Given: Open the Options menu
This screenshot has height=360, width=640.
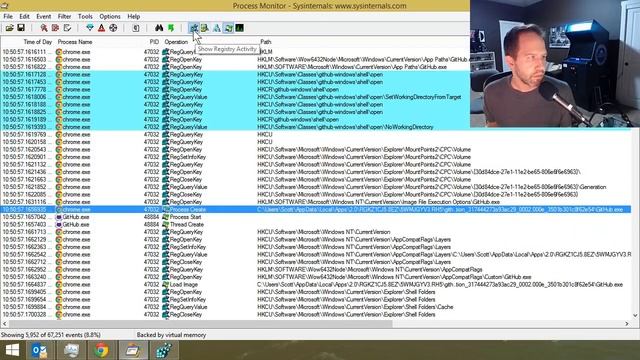Looking at the screenshot, I should click(110, 16).
